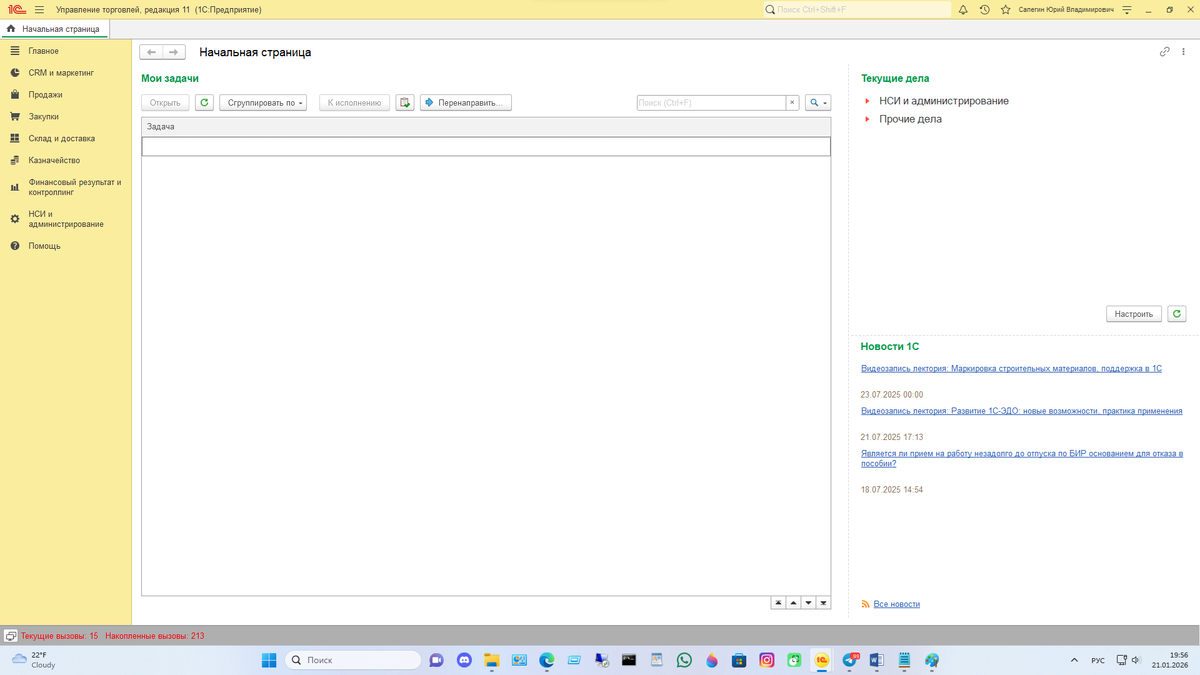Open the weather widget 22°F Cloudy
Screen dimensions: 1200x675
(33, 660)
